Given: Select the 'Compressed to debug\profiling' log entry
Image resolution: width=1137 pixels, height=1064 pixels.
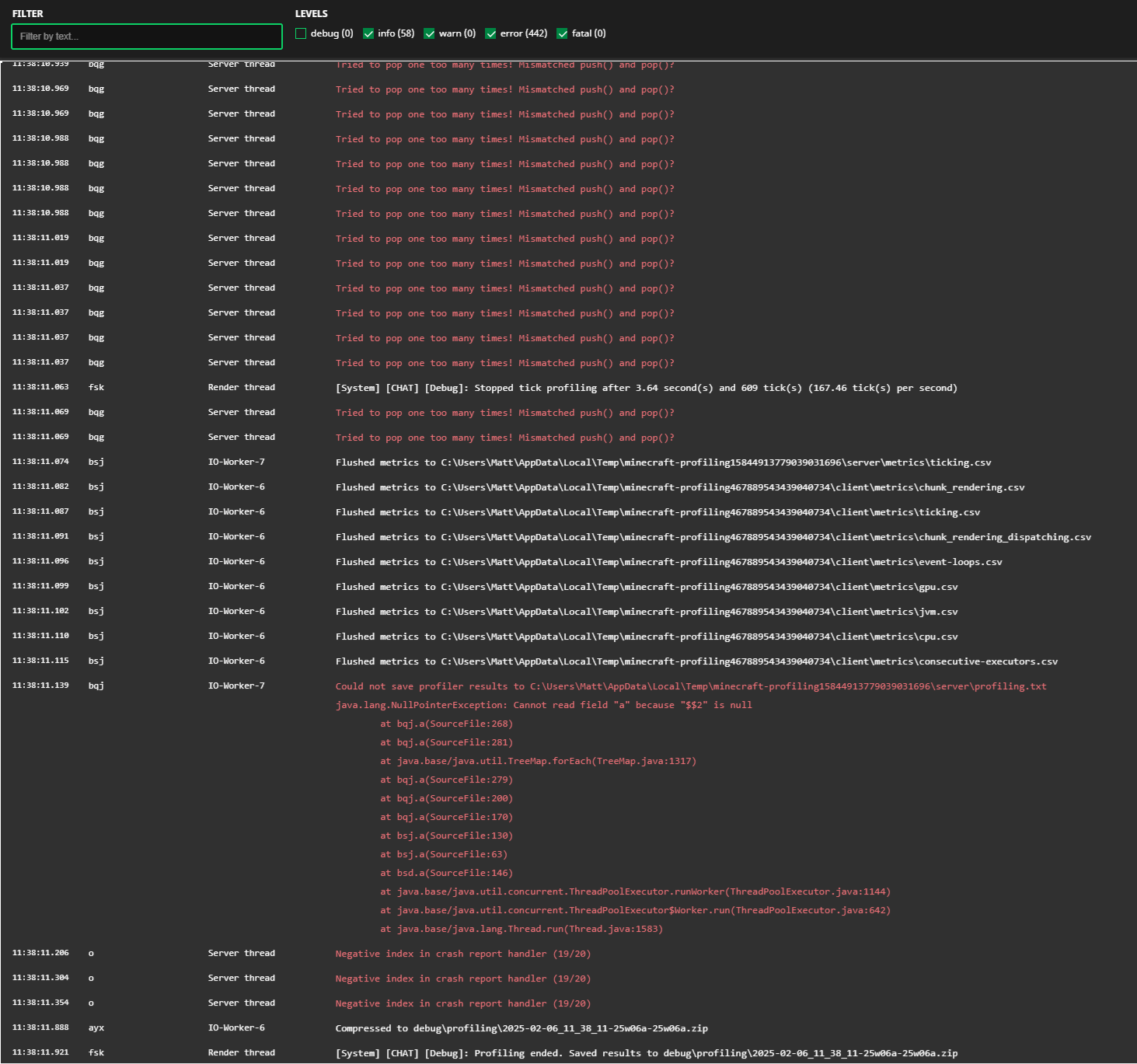Looking at the screenshot, I should coord(521,1028).
